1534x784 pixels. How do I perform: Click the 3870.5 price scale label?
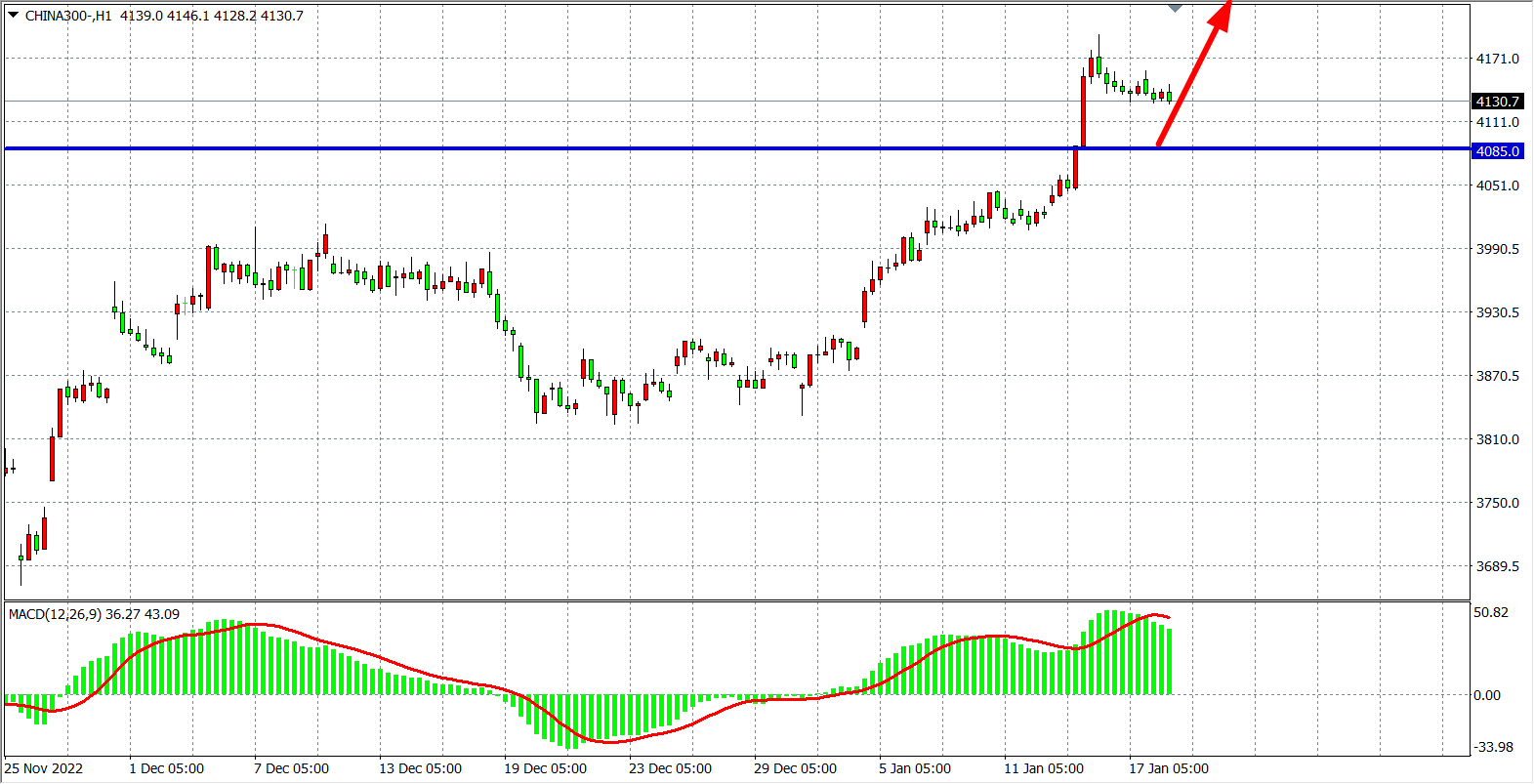1497,376
